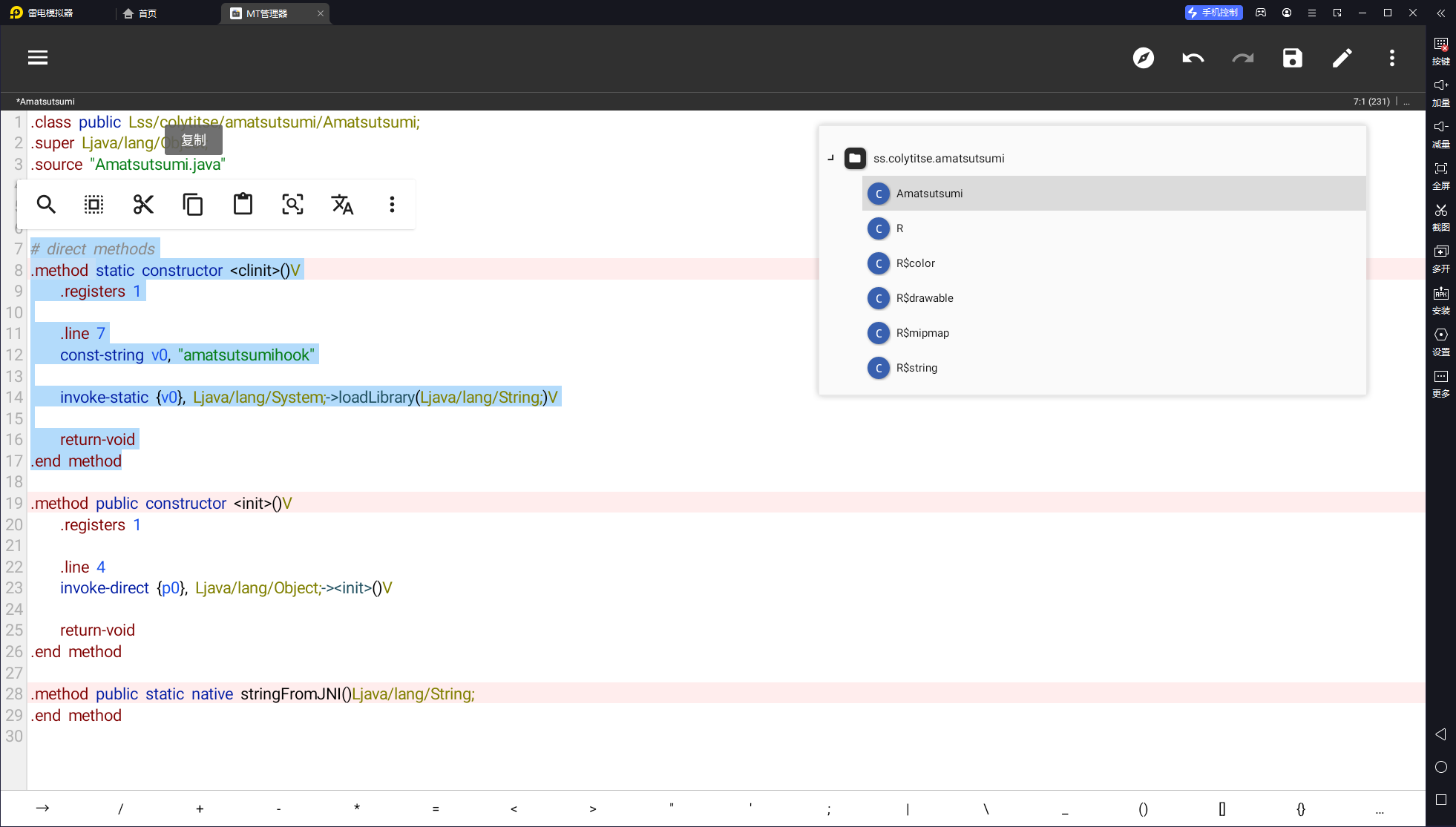Open more options in the selection toolbar
Image resolution: width=1456 pixels, height=827 pixels.
click(392, 204)
